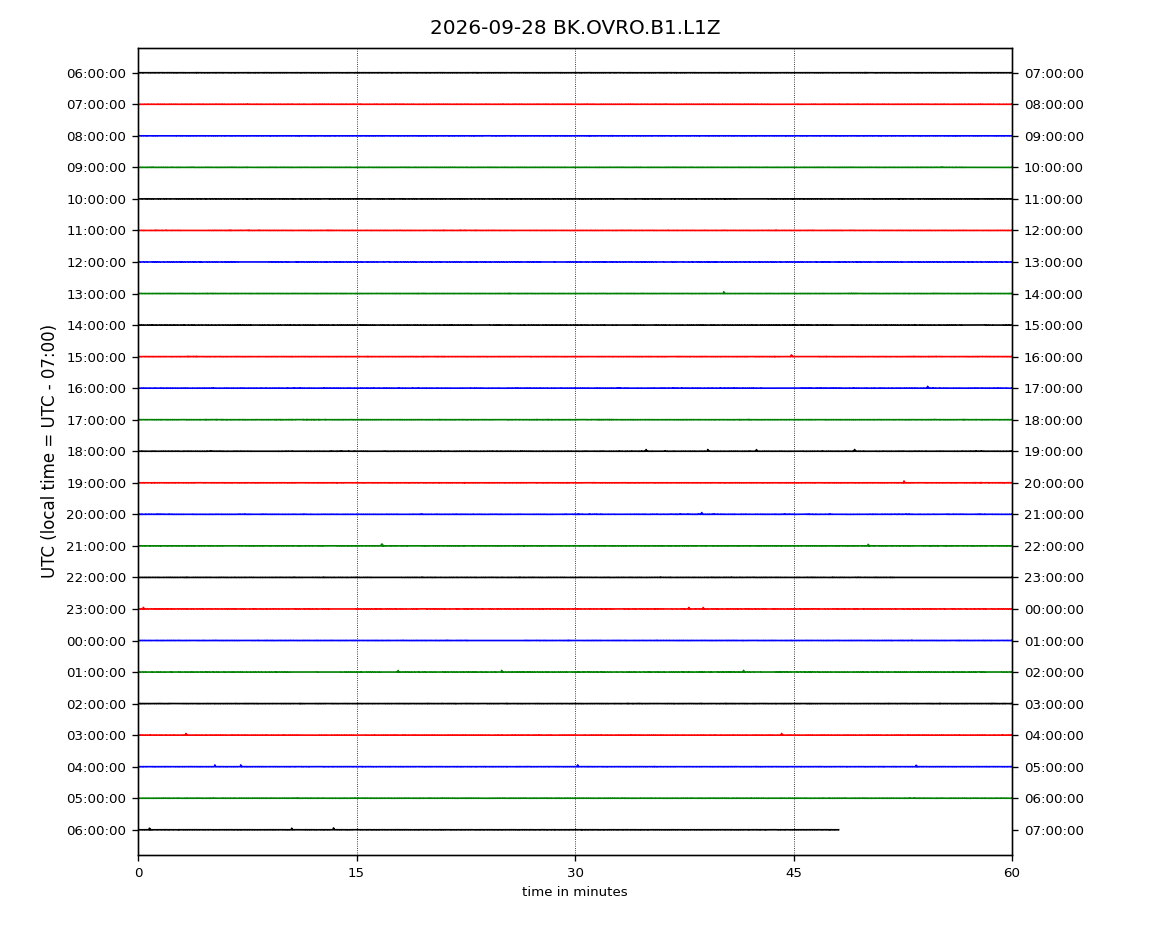
Task: Click the red spike on 19:00:00 trace
Action: pos(904,481)
